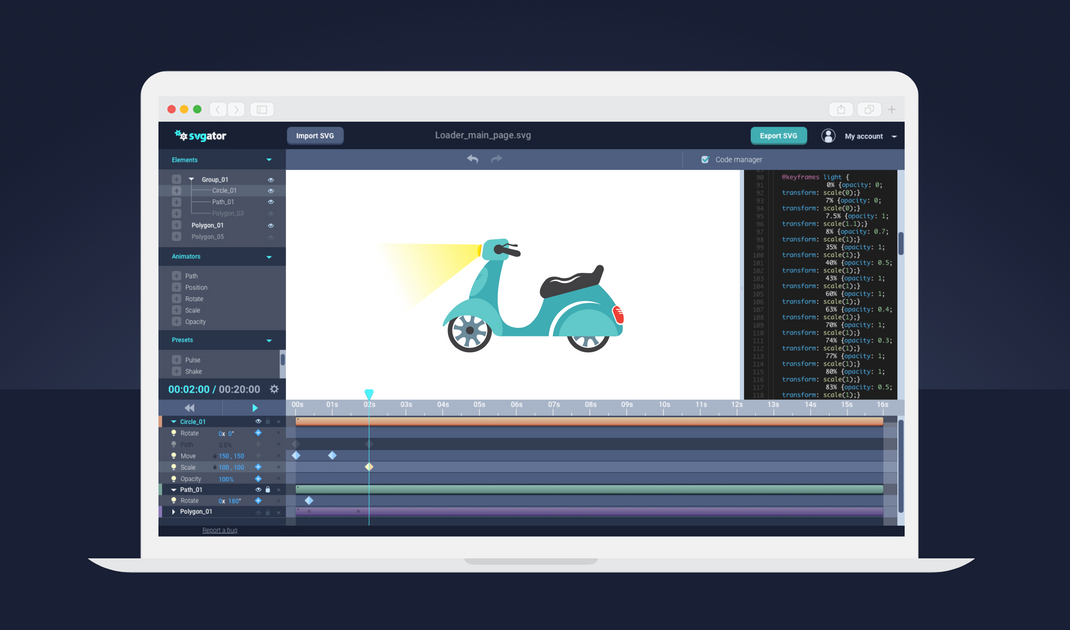This screenshot has height=630, width=1070.
Task: Show the Polygon_03 element
Action: tap(270, 213)
